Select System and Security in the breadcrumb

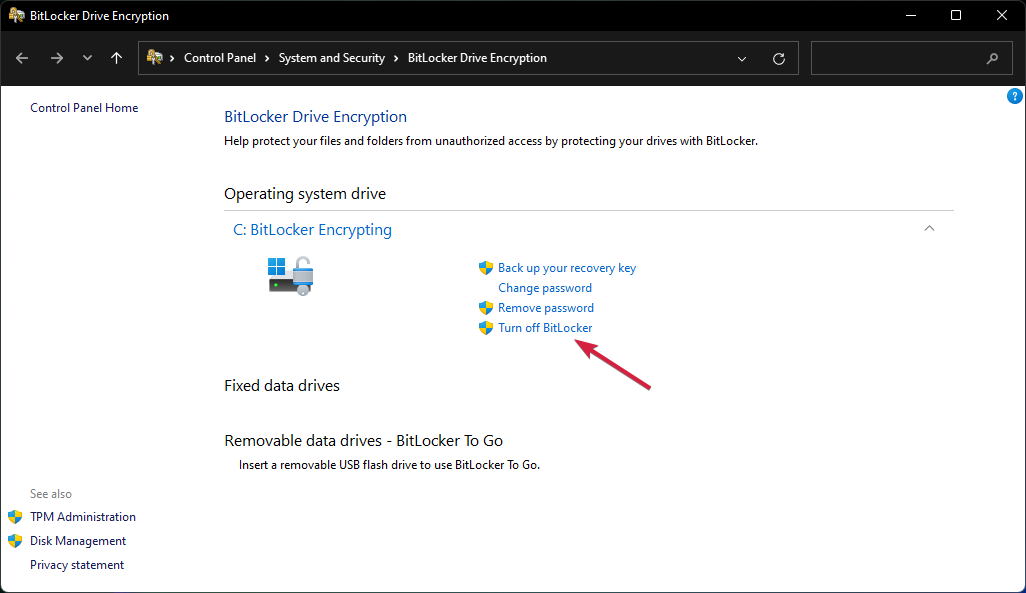331,57
